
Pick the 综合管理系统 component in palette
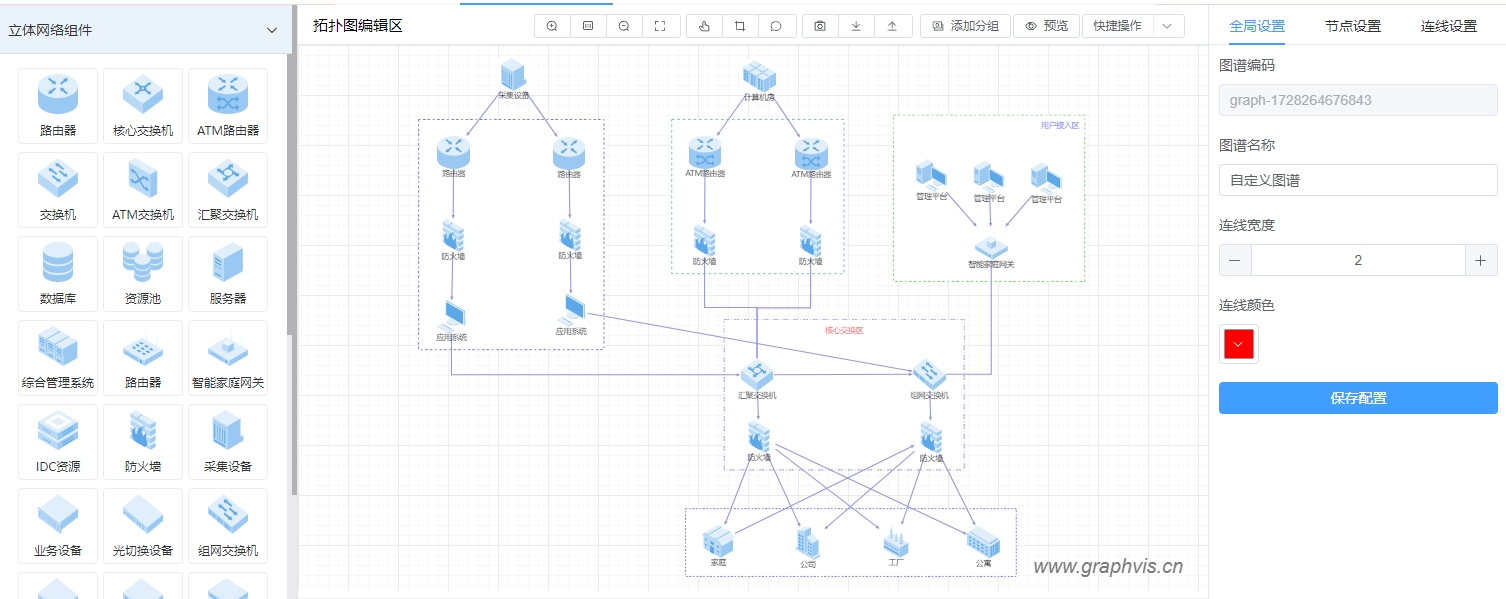tap(58, 358)
